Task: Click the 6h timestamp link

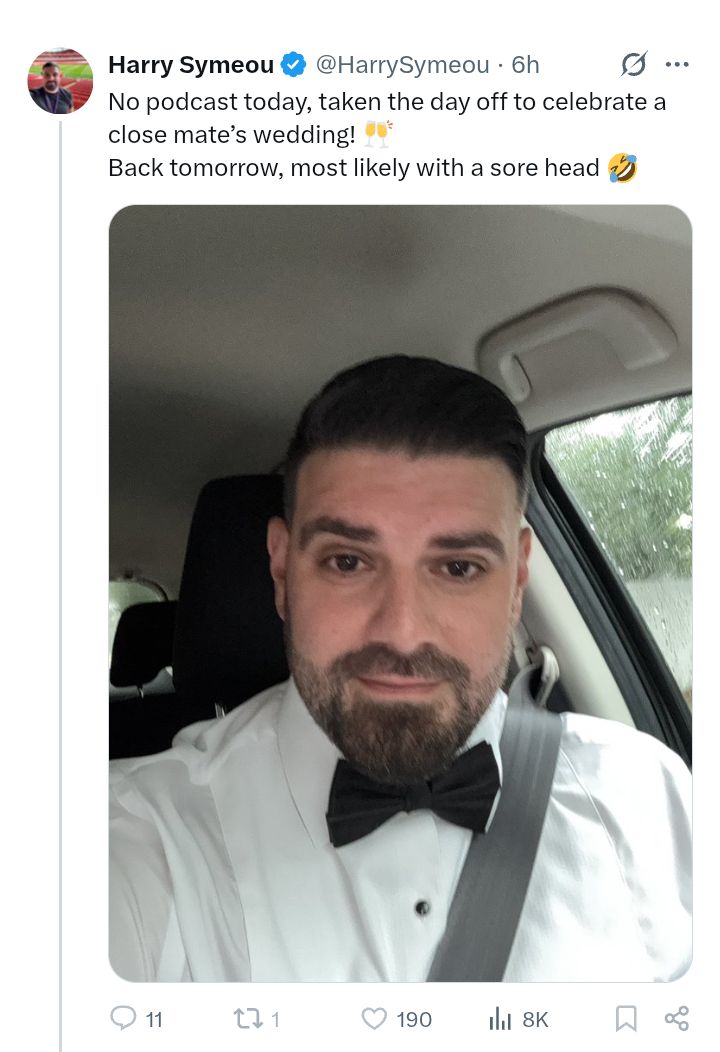Action: coord(525,64)
